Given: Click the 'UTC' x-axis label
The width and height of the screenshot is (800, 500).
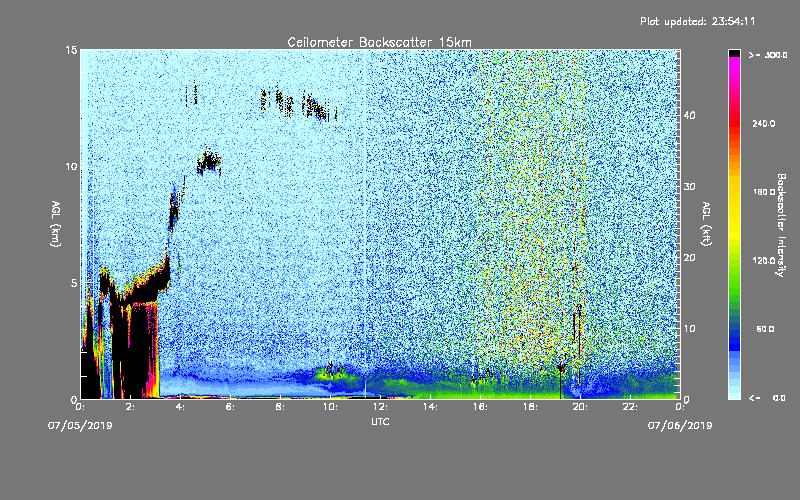Looking at the screenshot, I should click(380, 421).
